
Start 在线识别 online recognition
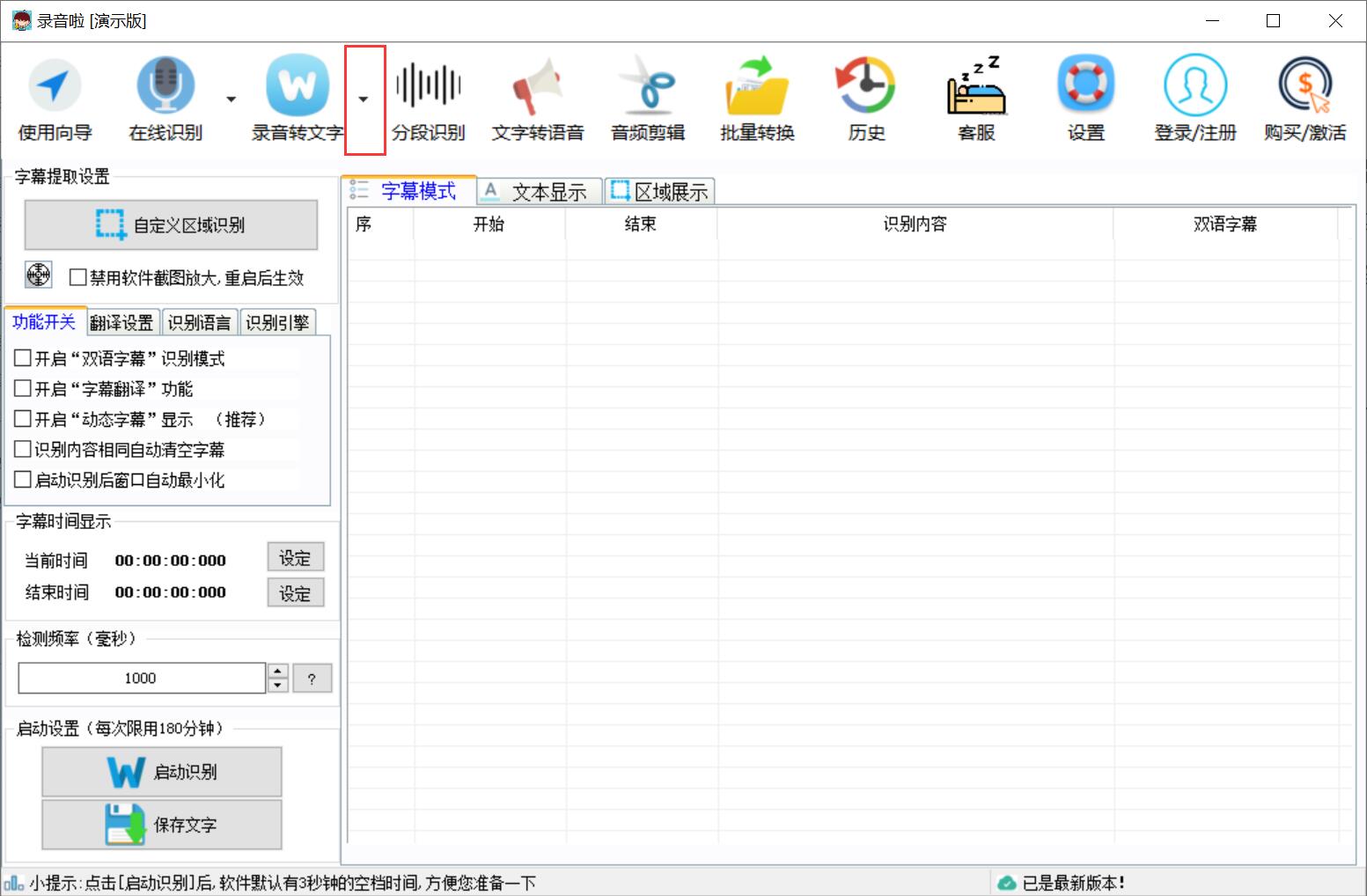click(x=165, y=97)
